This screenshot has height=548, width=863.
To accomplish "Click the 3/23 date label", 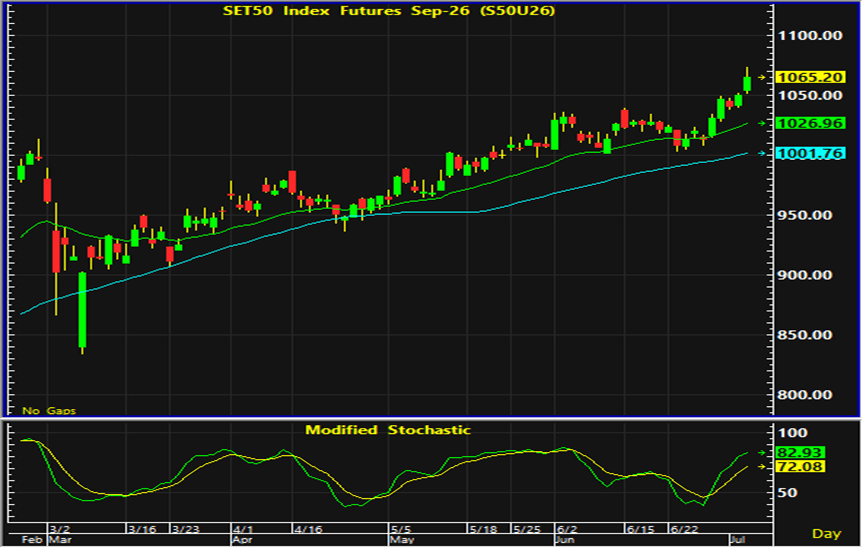I will click(x=186, y=529).
